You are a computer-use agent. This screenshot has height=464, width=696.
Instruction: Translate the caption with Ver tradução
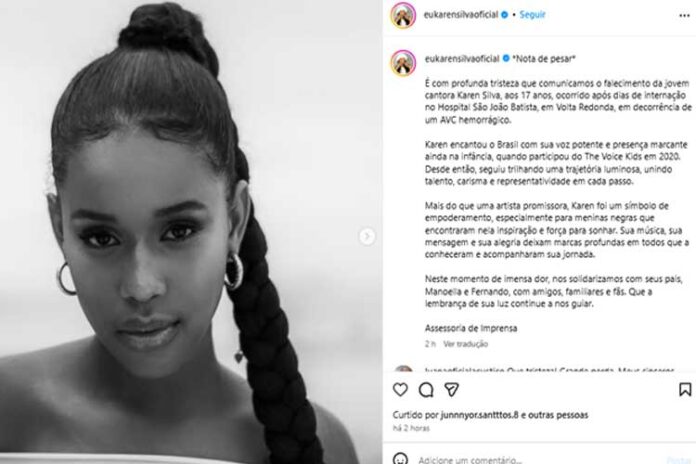coord(465,344)
